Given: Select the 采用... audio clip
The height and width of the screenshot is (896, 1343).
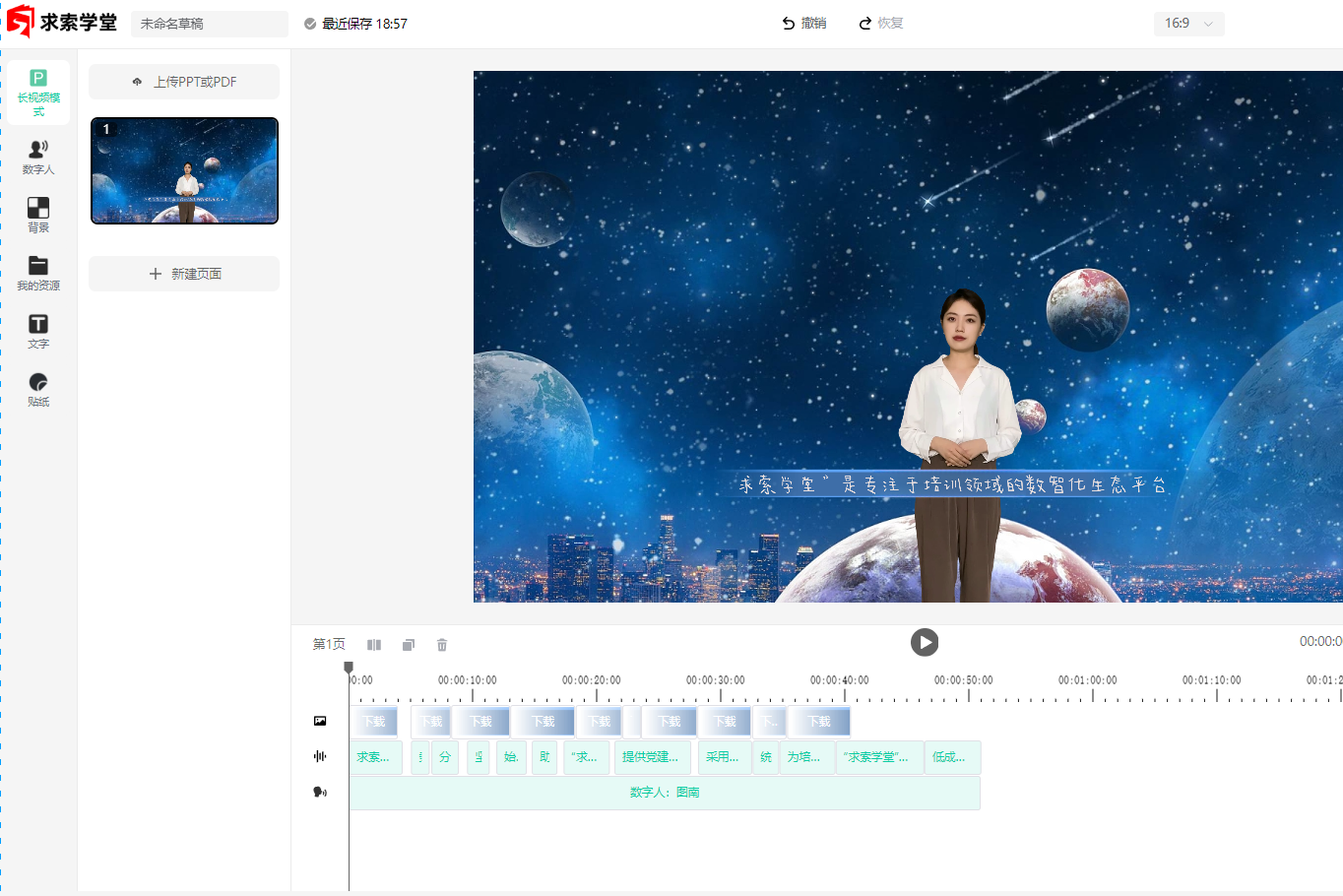Looking at the screenshot, I should pyautogui.click(x=724, y=757).
